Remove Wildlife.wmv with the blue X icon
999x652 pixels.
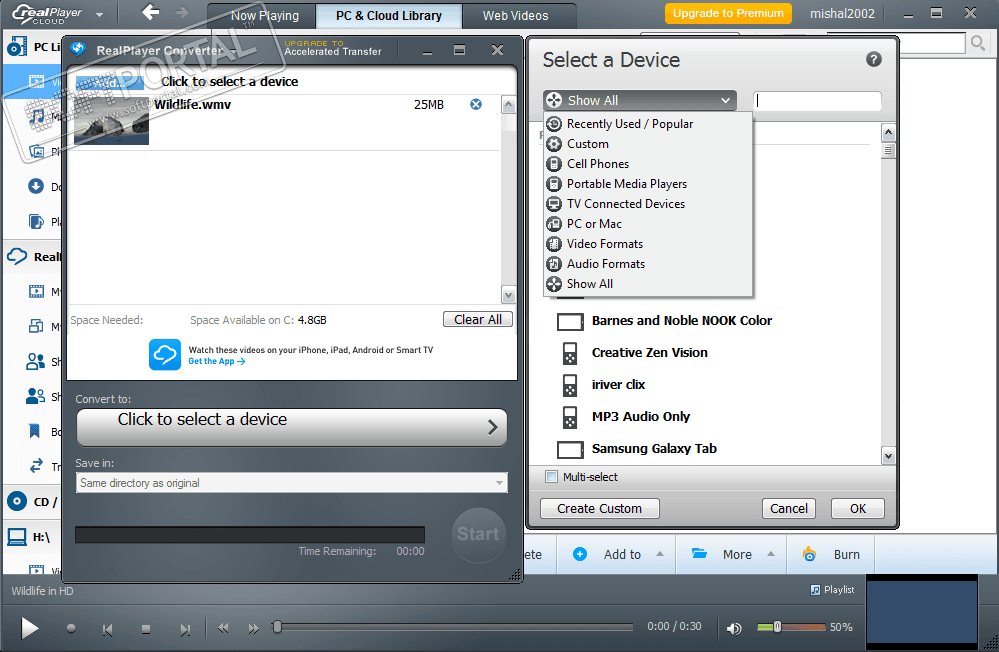[x=476, y=104]
